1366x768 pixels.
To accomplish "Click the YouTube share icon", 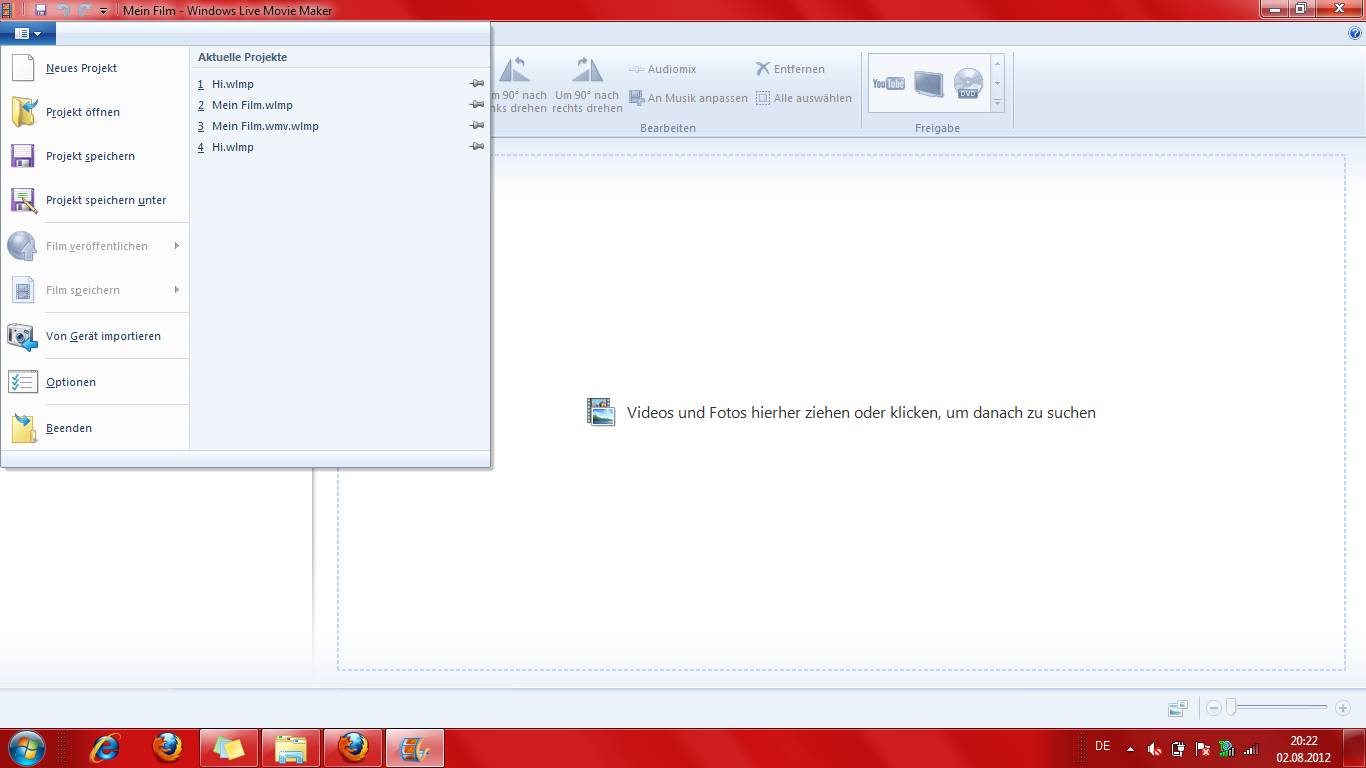I will click(x=888, y=83).
